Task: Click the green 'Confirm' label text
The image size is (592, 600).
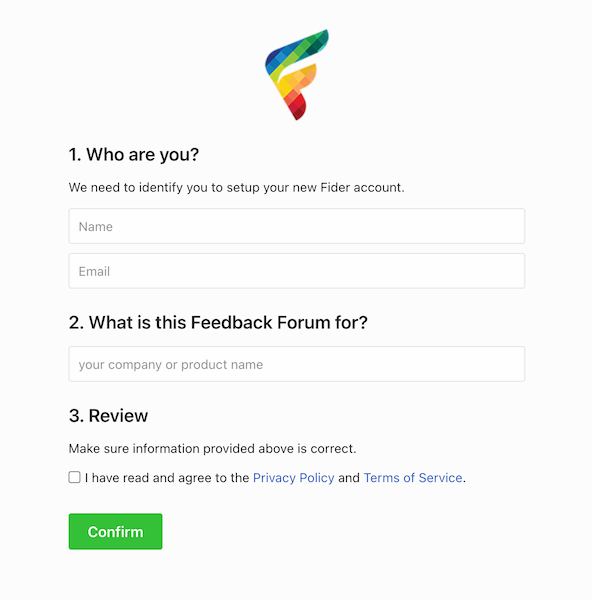Action: 115,532
